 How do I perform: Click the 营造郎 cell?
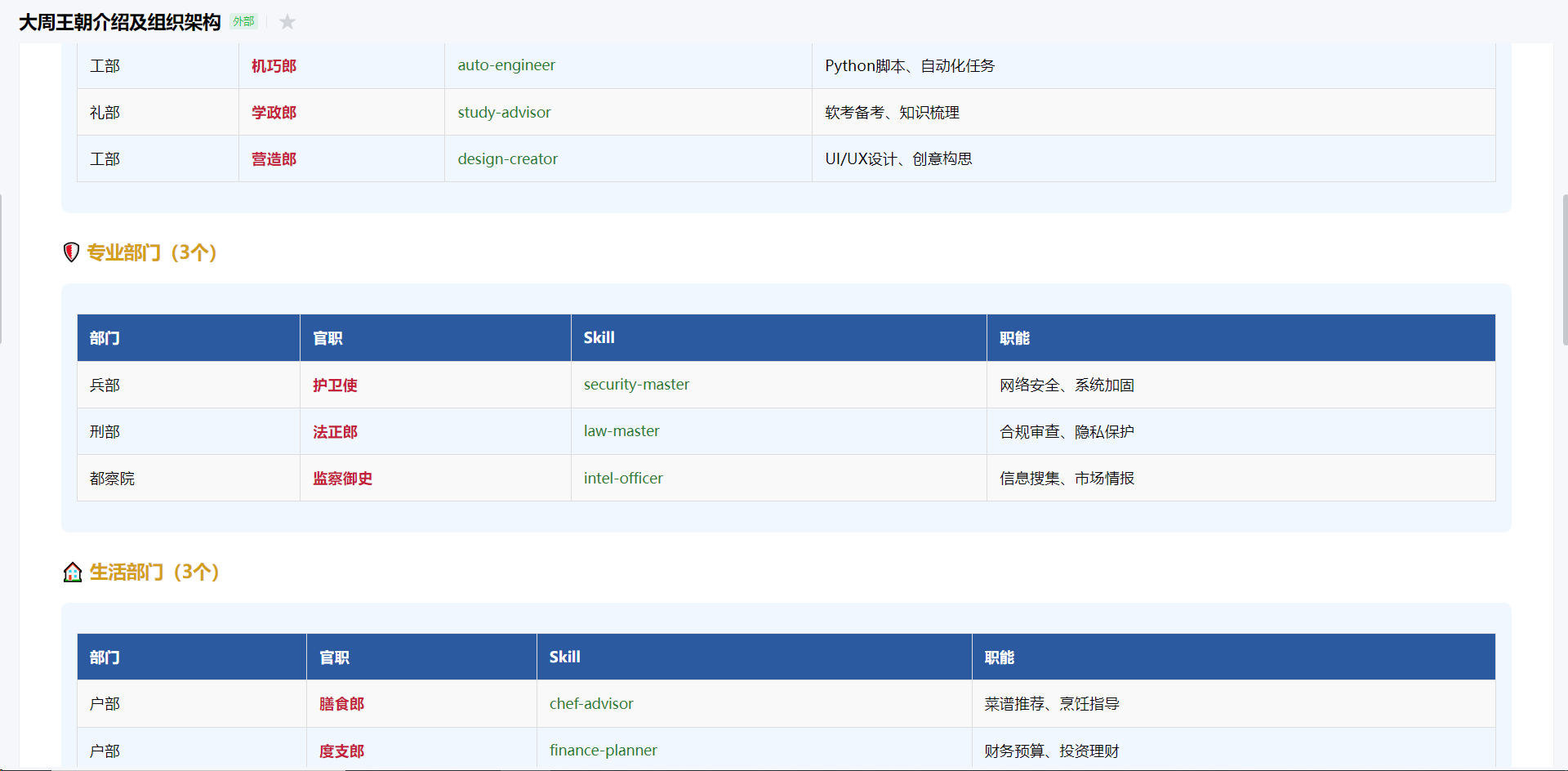341,158
